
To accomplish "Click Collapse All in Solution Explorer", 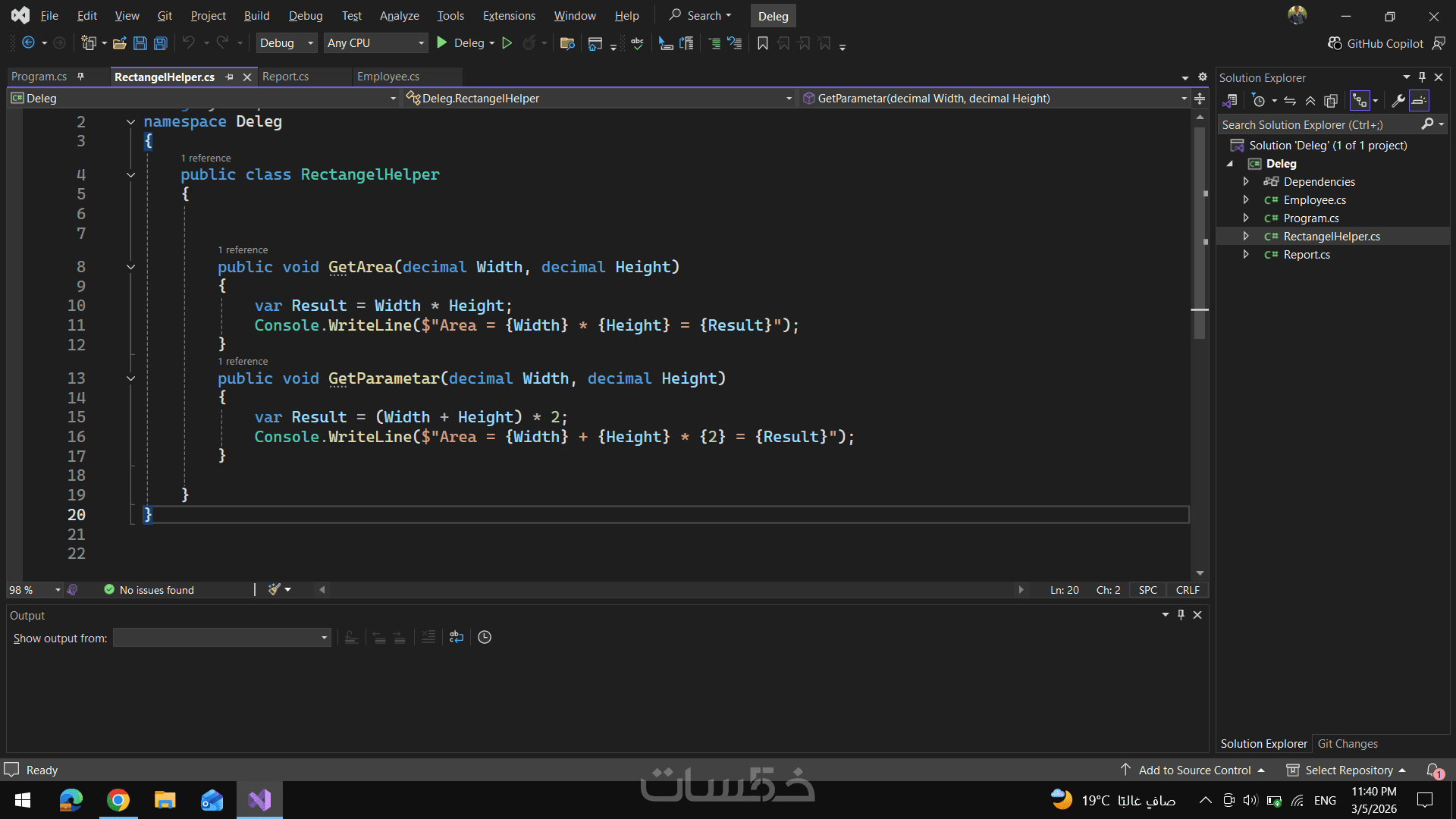I will tap(1310, 101).
